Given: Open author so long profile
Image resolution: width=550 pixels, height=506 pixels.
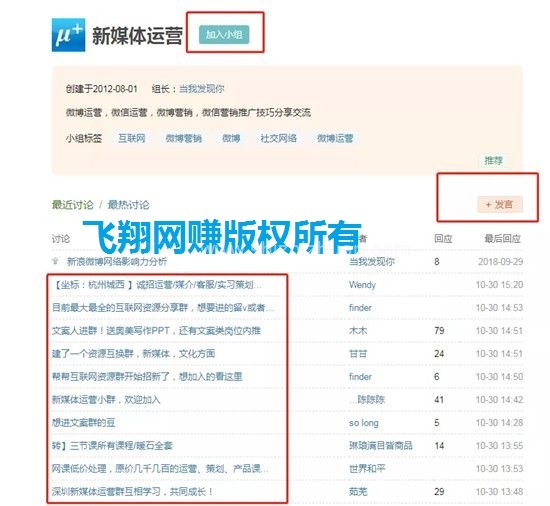Looking at the screenshot, I should [364, 423].
